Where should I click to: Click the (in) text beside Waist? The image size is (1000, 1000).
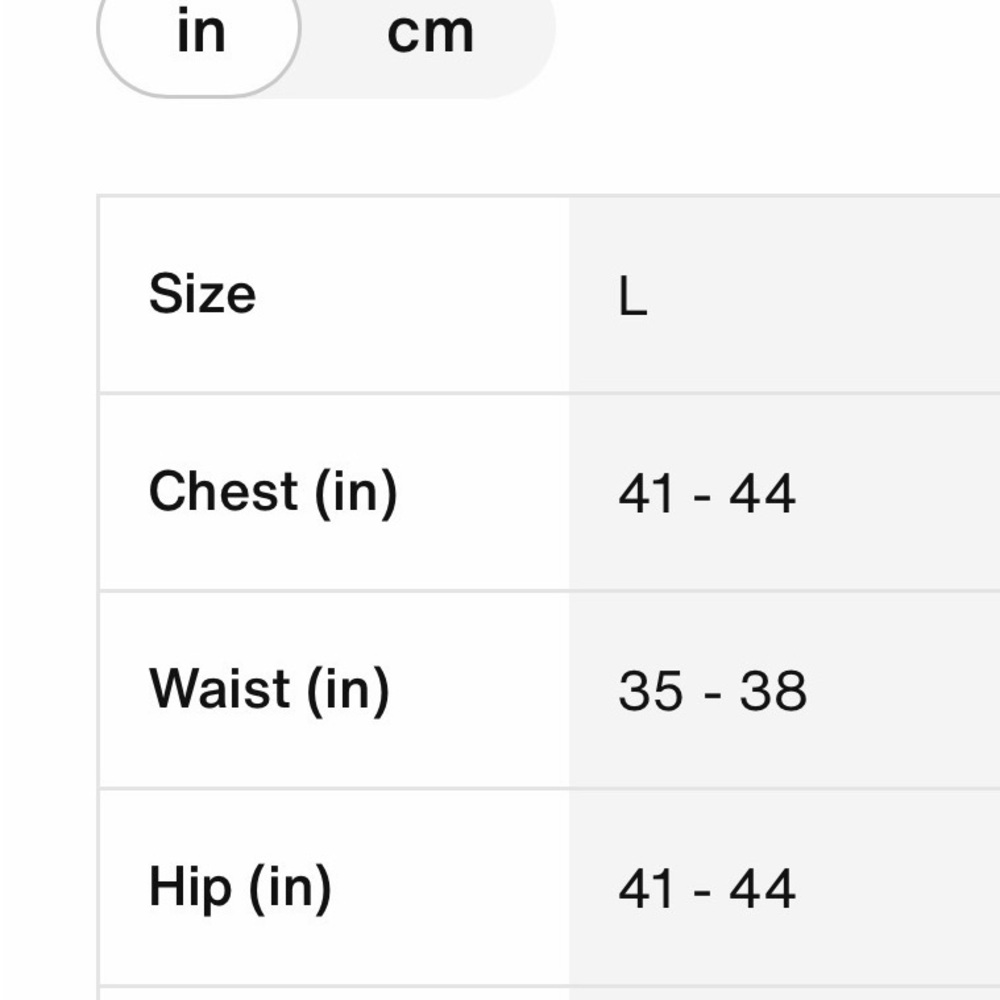348,691
